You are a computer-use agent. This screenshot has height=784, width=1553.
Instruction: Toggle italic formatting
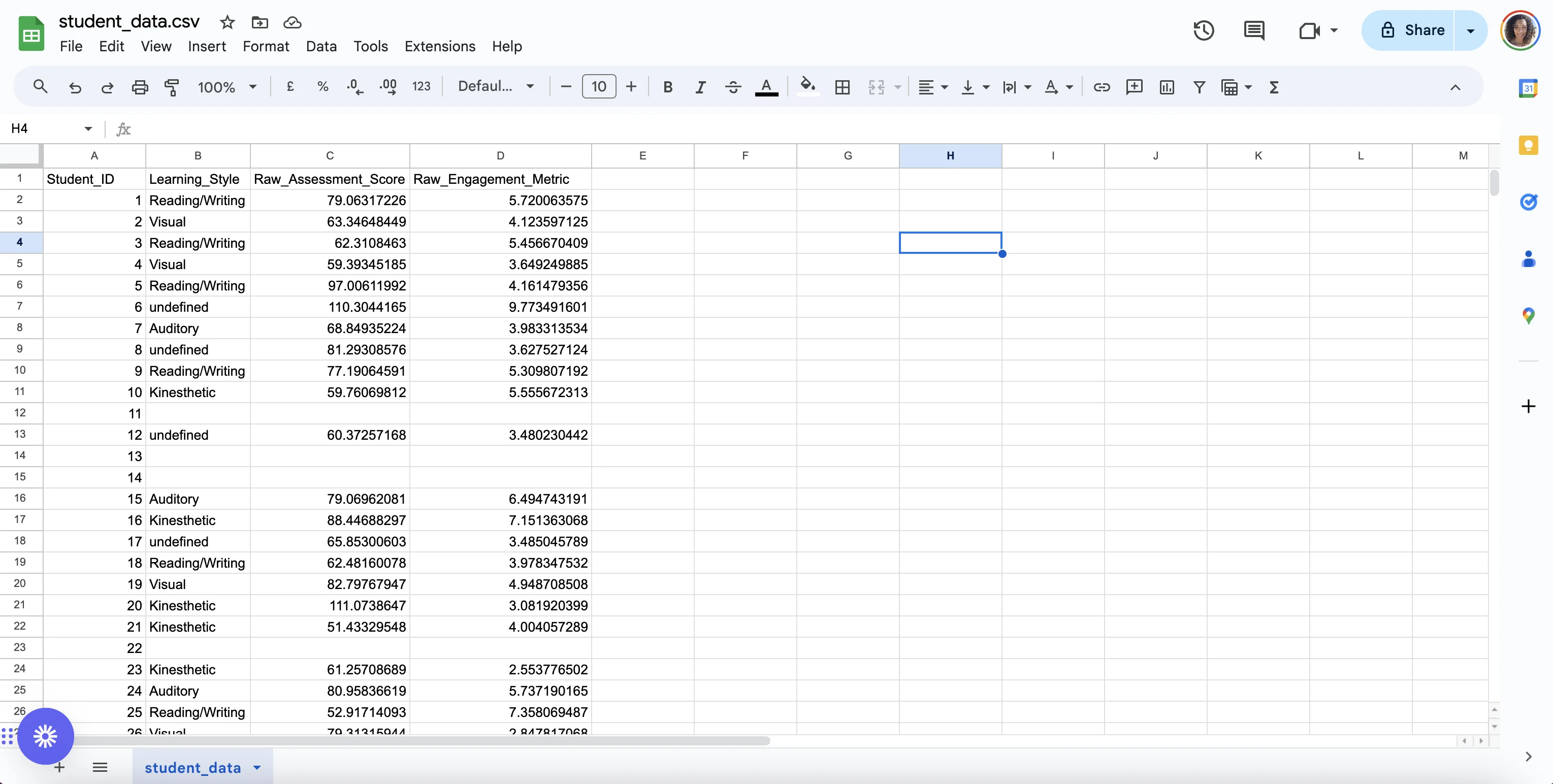[x=700, y=87]
